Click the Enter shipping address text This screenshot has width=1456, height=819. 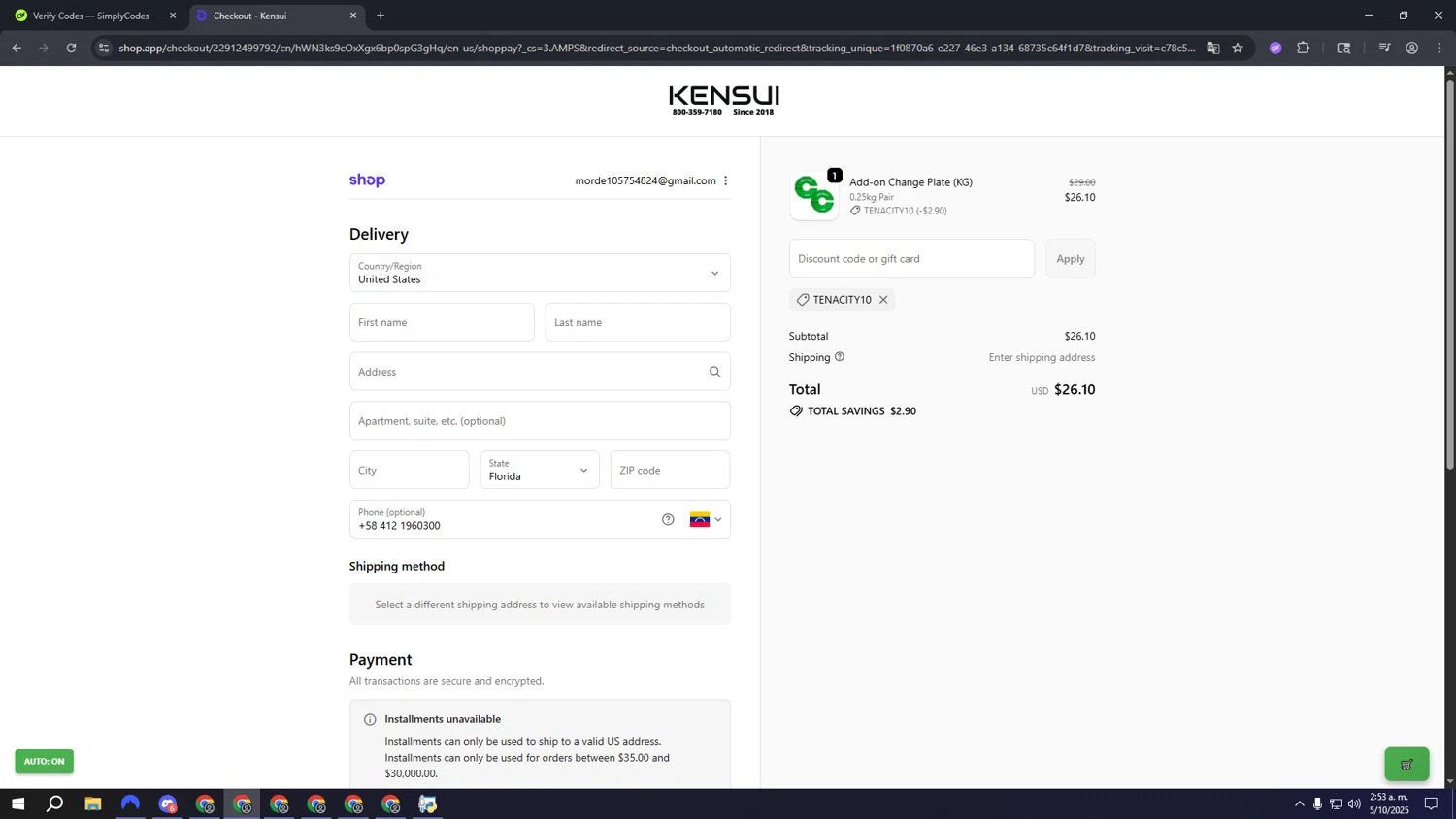1042,357
